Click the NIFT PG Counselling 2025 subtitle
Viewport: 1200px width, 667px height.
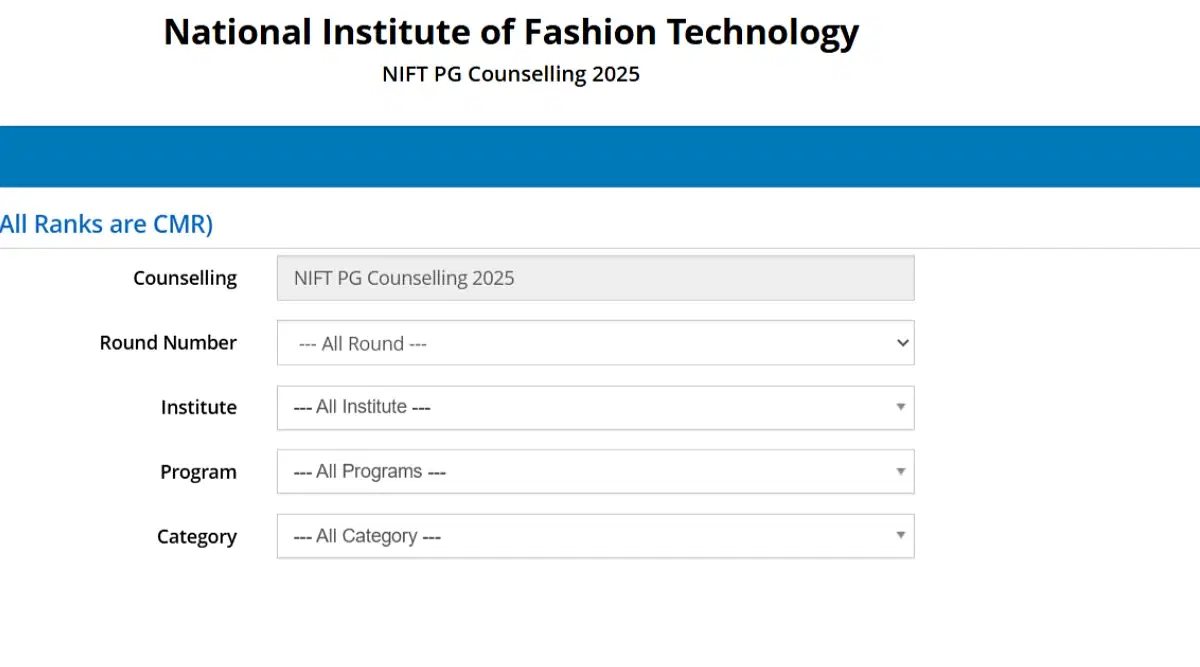coord(511,74)
